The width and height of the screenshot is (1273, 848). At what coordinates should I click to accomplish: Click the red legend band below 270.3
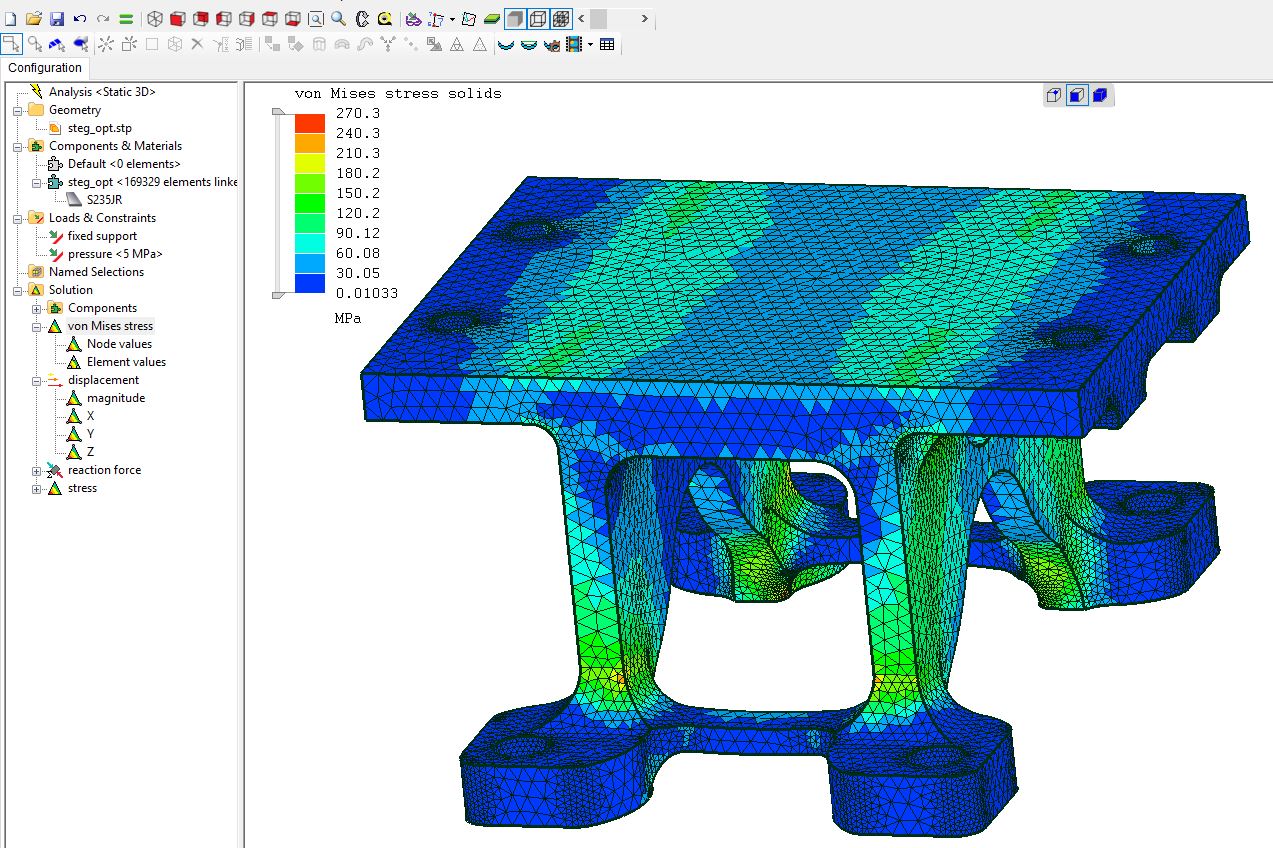(x=310, y=124)
